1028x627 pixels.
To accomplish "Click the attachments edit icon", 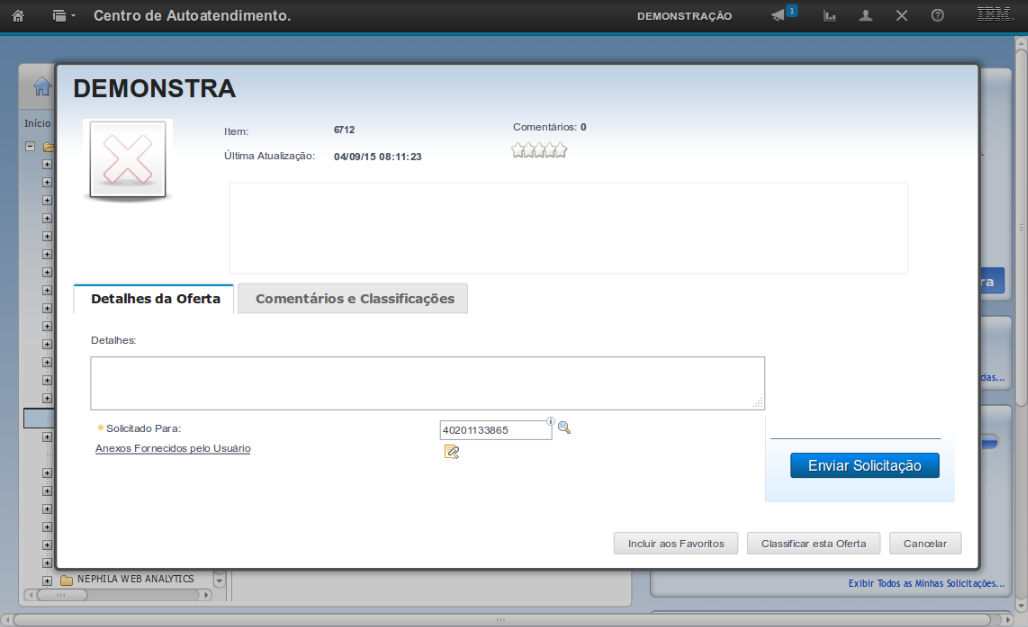I will point(451,451).
